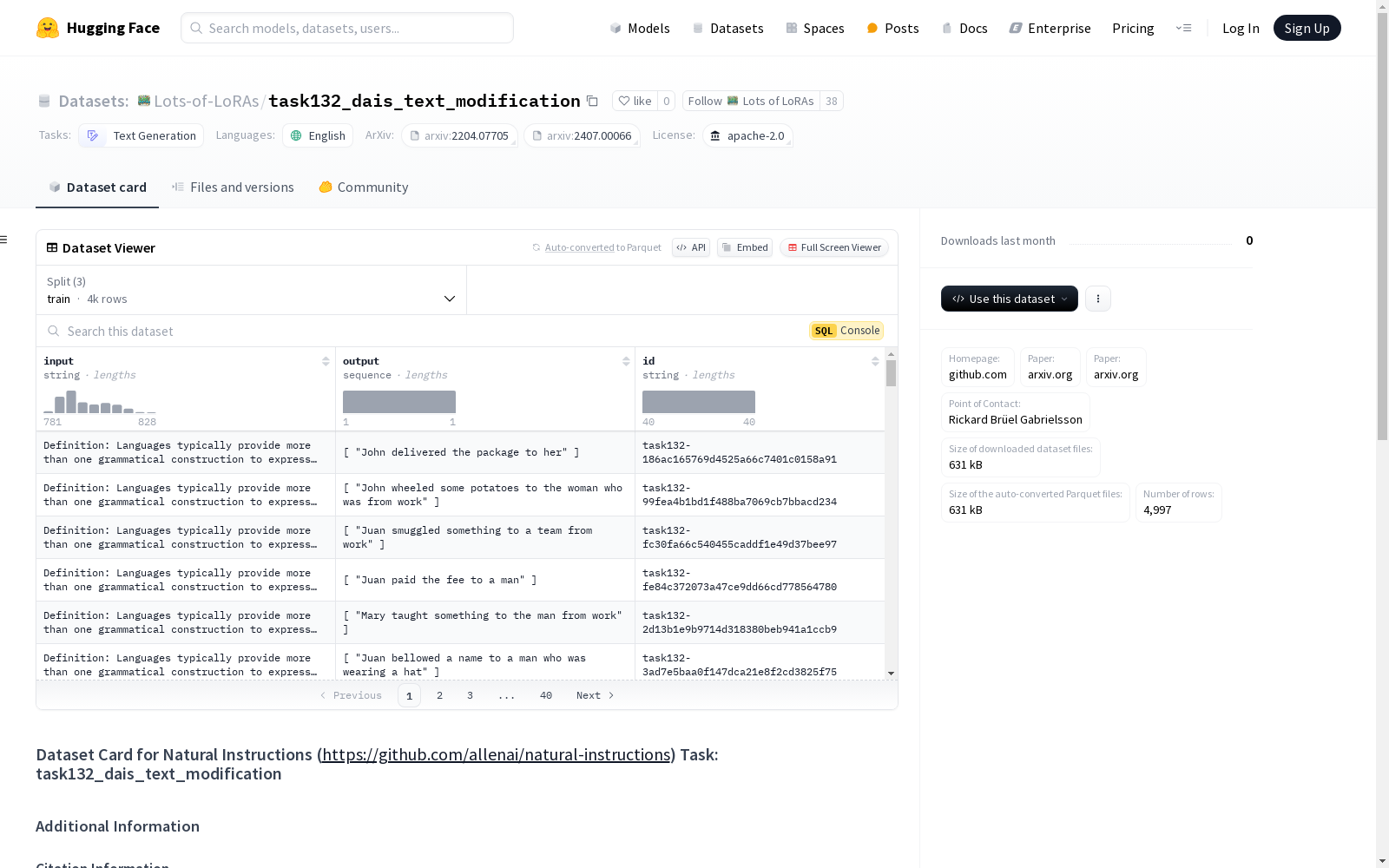
Task: Click the output column length bar
Action: click(399, 402)
